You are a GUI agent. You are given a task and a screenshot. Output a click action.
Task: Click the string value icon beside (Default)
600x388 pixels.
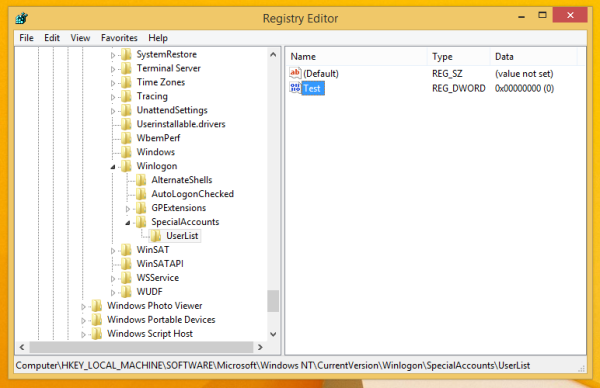295,73
